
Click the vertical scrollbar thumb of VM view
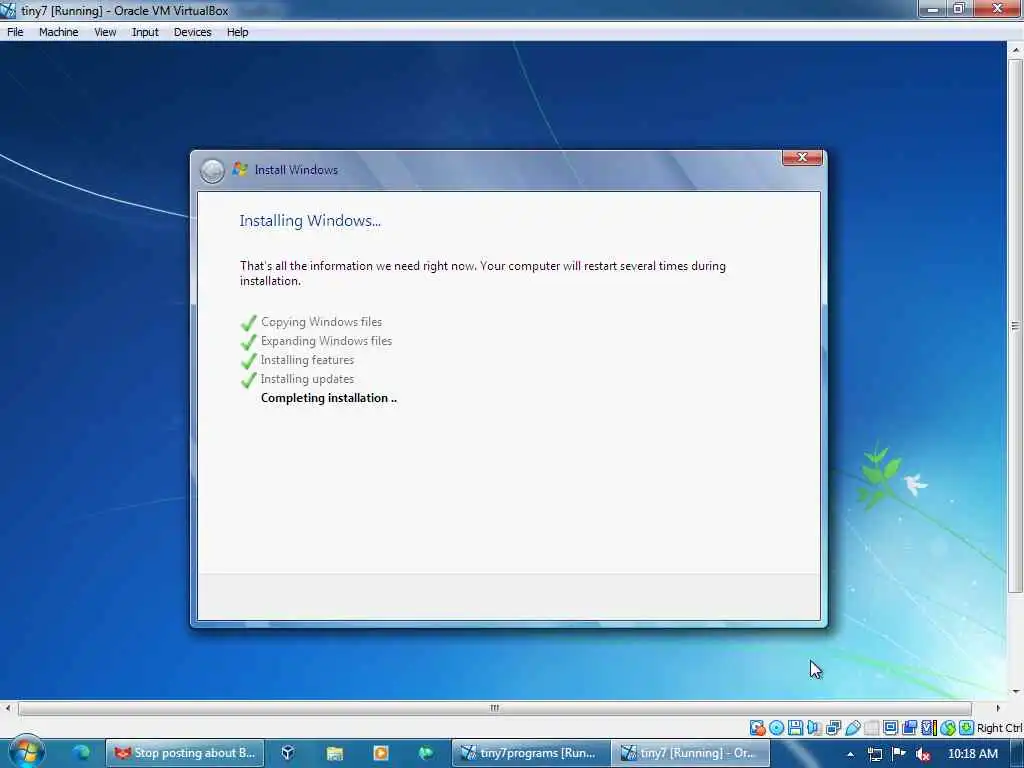(x=1015, y=325)
